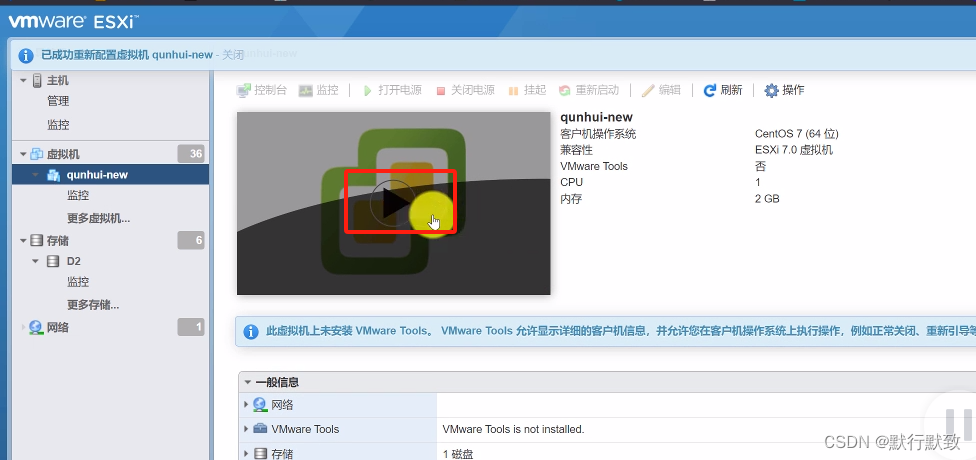Click the 监控 toolbar button

(319, 90)
